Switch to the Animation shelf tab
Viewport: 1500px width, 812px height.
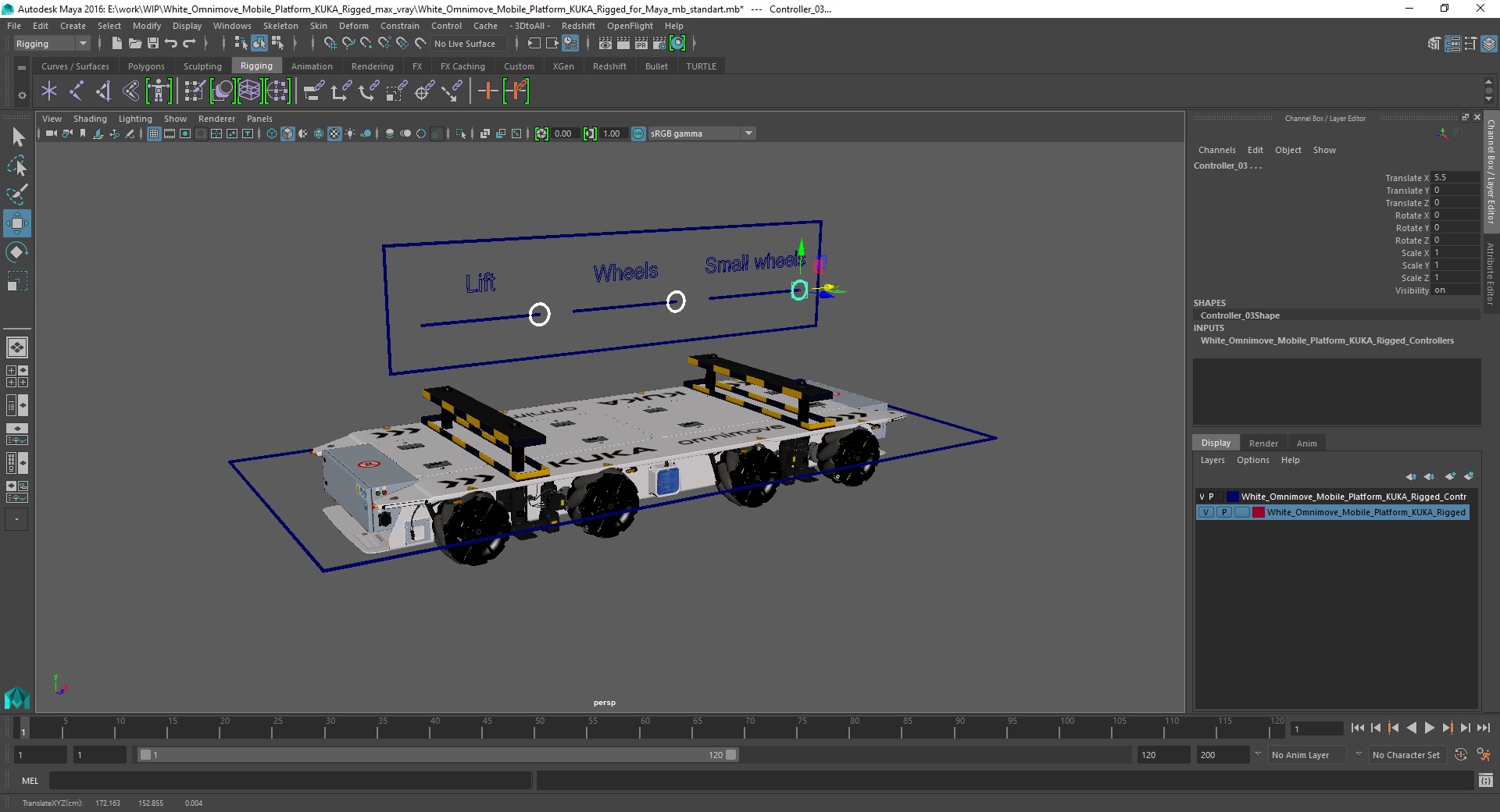coord(312,66)
